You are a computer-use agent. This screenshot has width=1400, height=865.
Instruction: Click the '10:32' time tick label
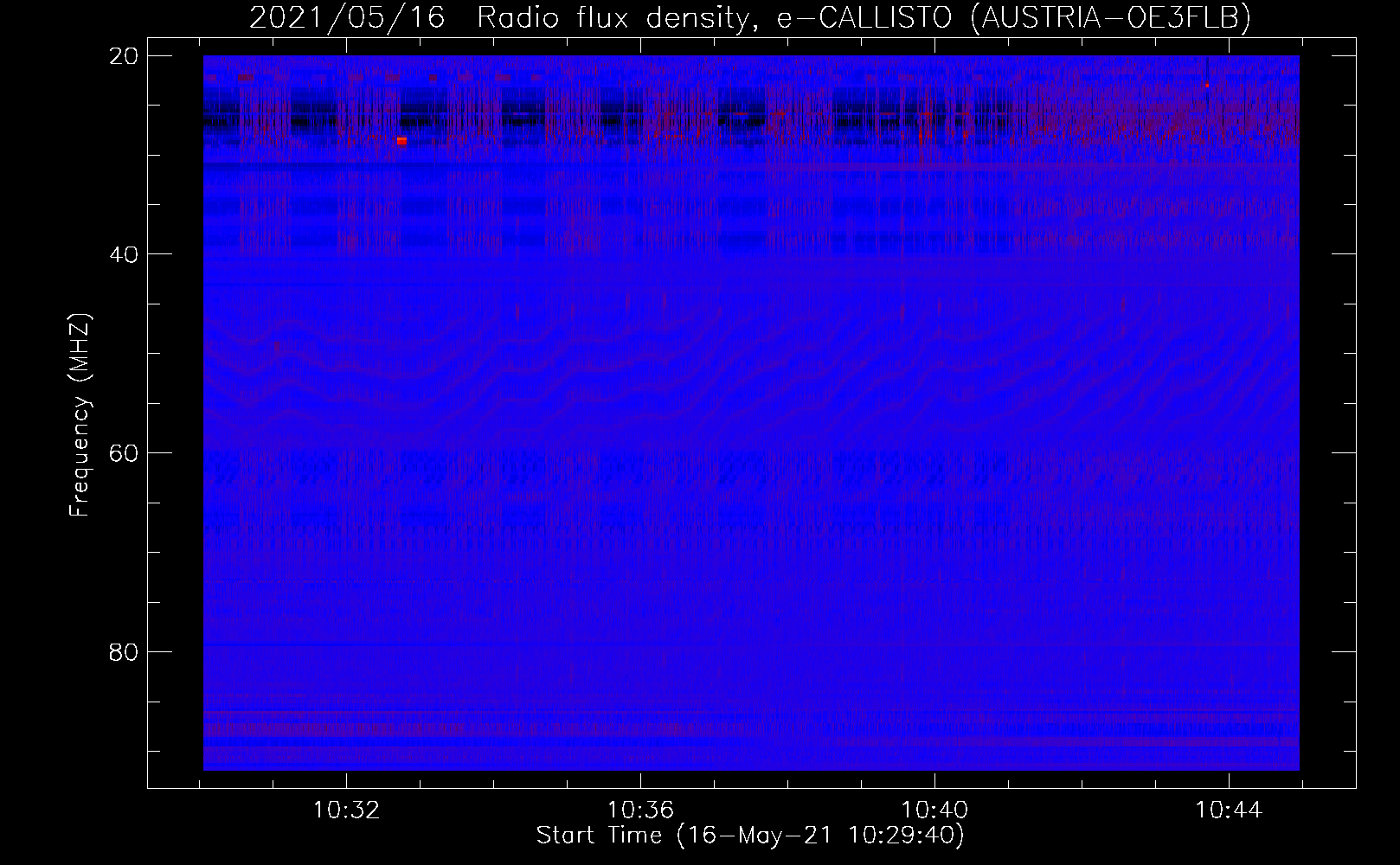[x=346, y=811]
